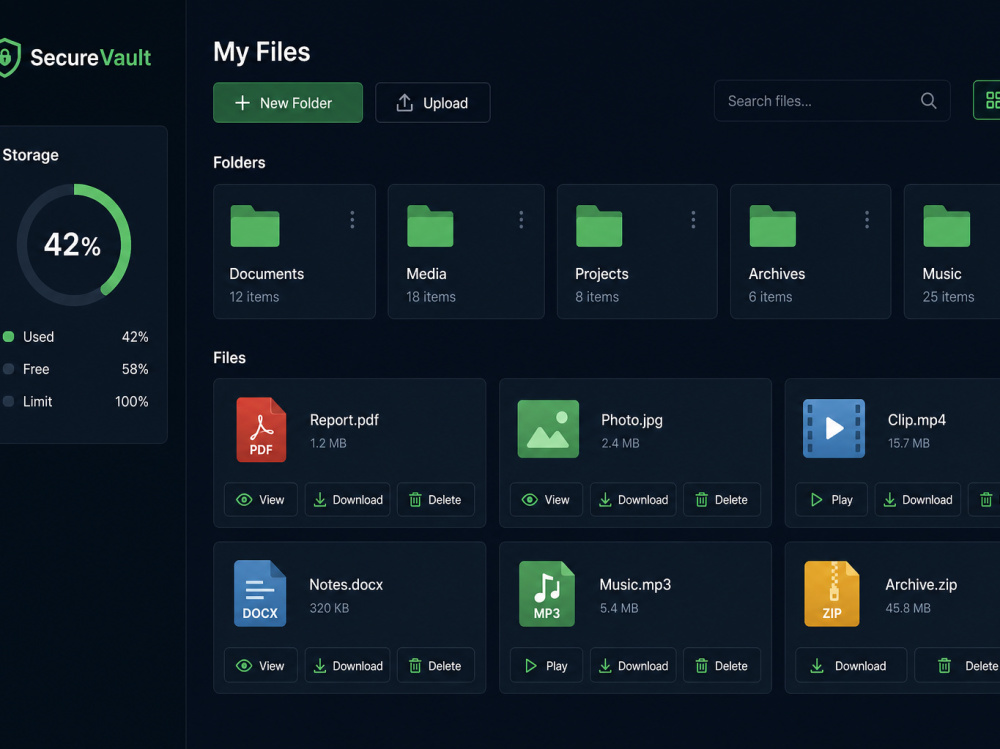Select the Archive.zip file name
The height and width of the screenshot is (749, 1000).
pyautogui.click(x=921, y=584)
